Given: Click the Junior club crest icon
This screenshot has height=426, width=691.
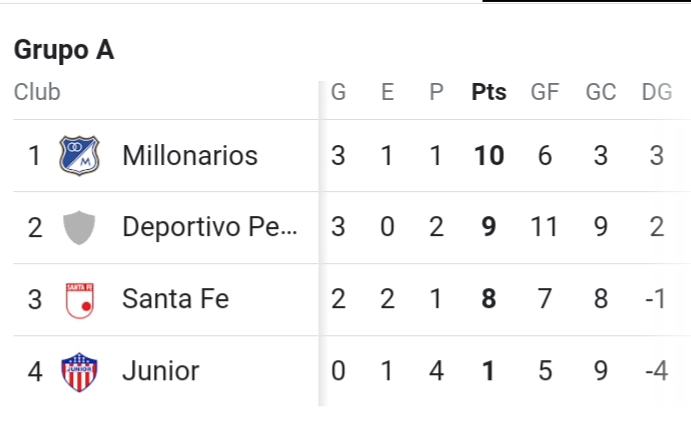Looking at the screenshot, I should click(x=79, y=372).
